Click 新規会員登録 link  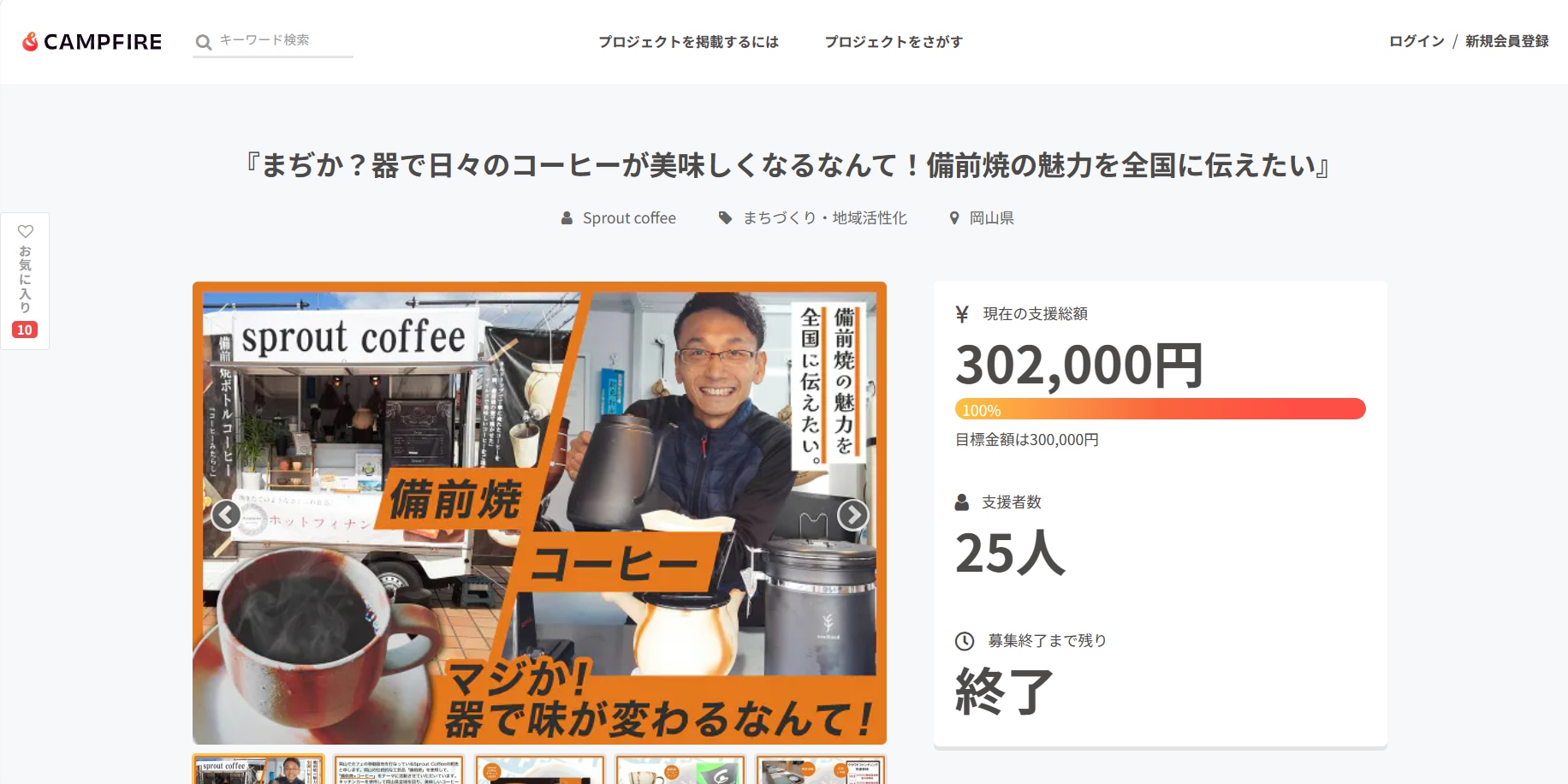tap(1507, 41)
